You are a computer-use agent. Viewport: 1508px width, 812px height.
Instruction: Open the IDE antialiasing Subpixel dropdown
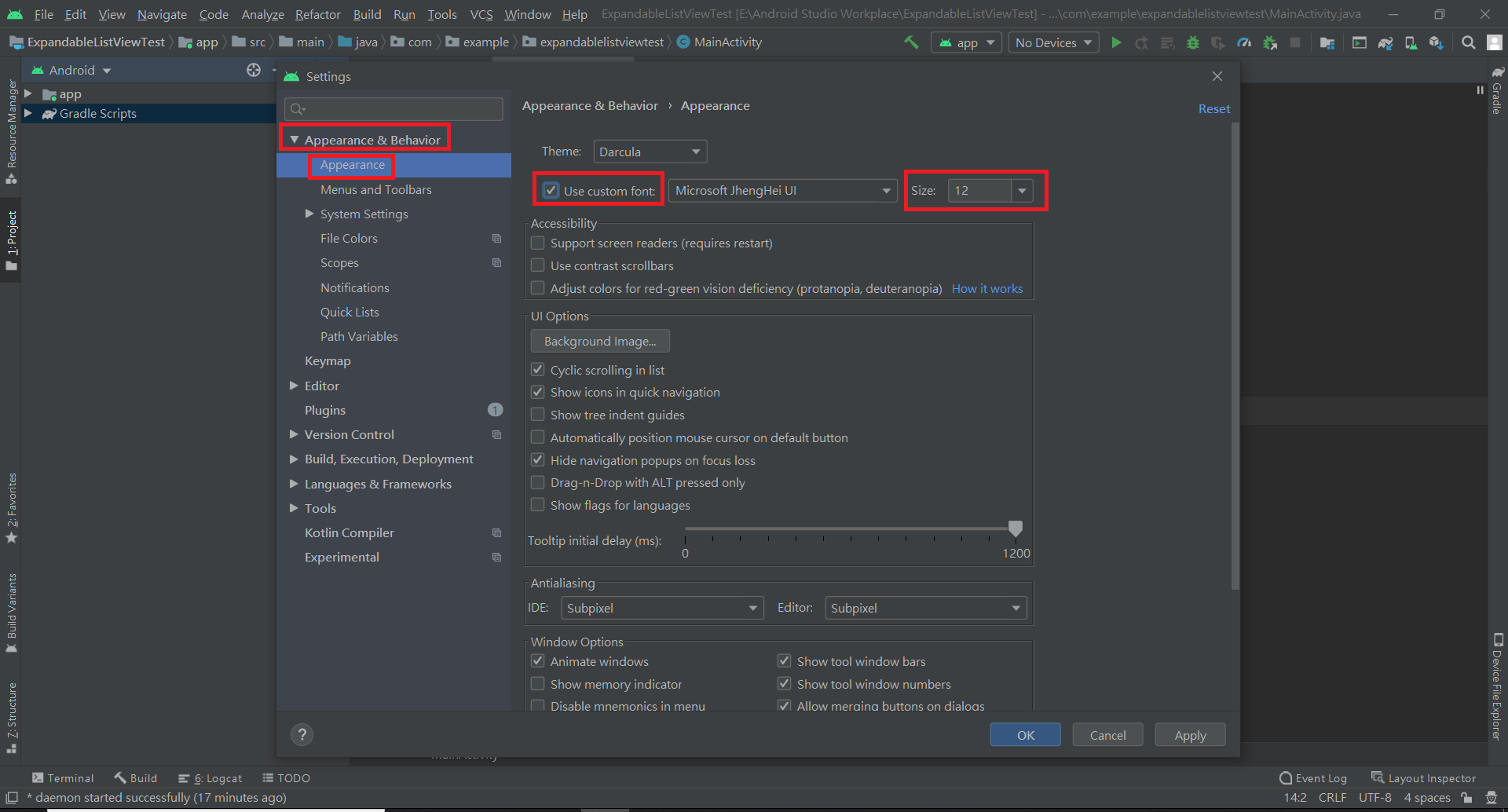coord(662,608)
